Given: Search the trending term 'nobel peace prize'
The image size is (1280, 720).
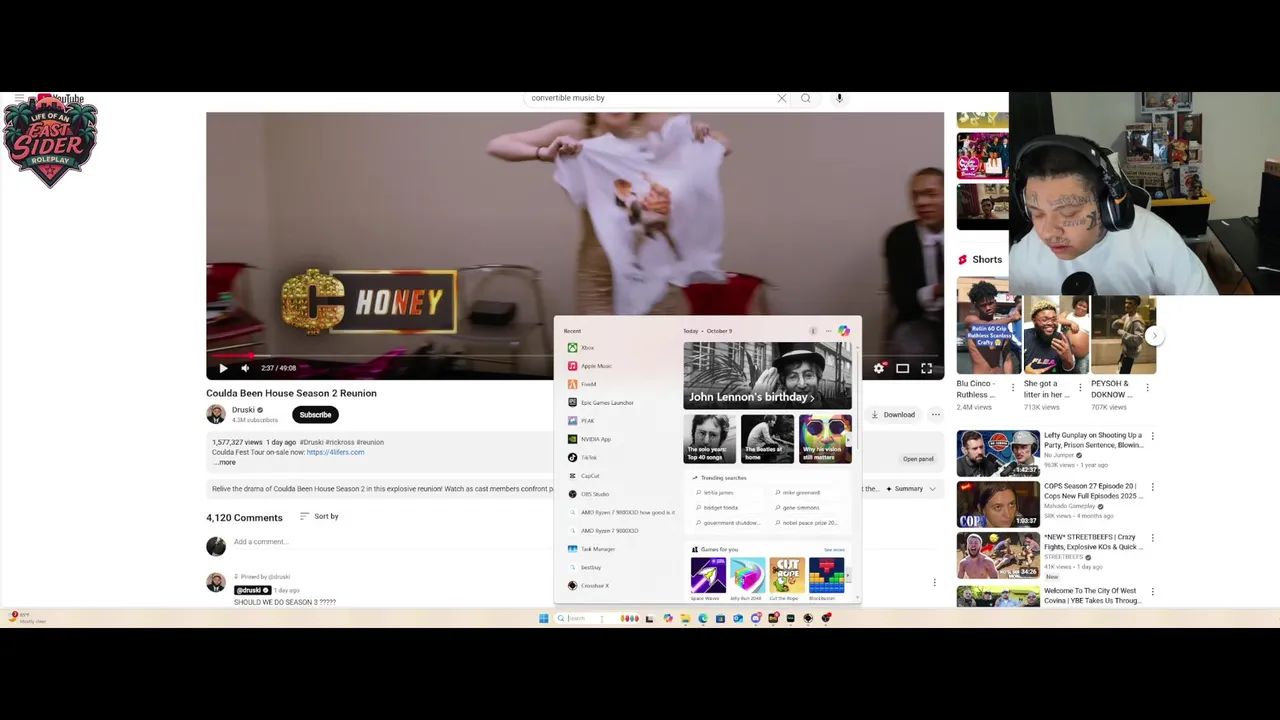Looking at the screenshot, I should (x=807, y=523).
